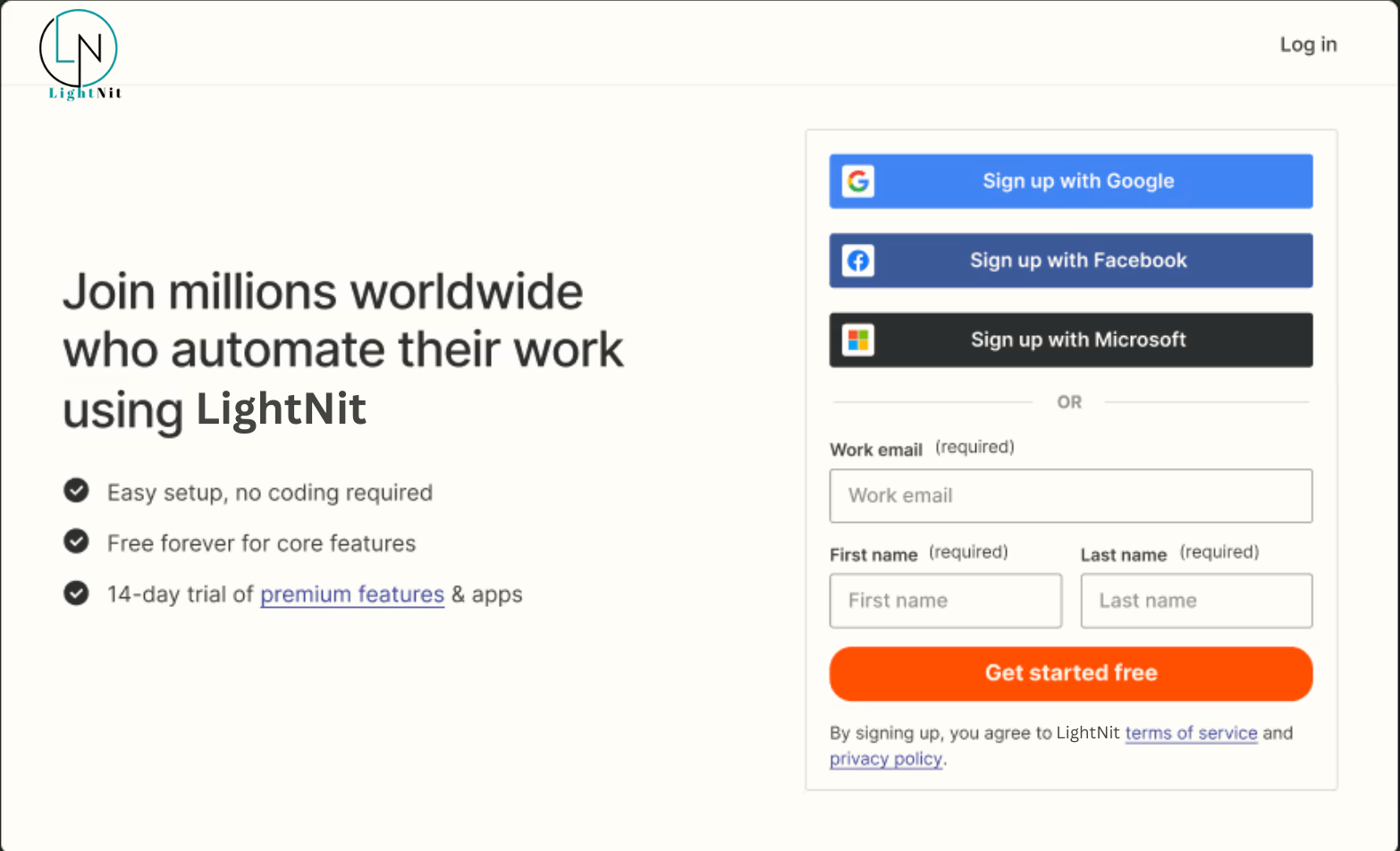The height and width of the screenshot is (851, 1400).
Task: Click the checkmark beside Free forever
Action: coord(76,542)
